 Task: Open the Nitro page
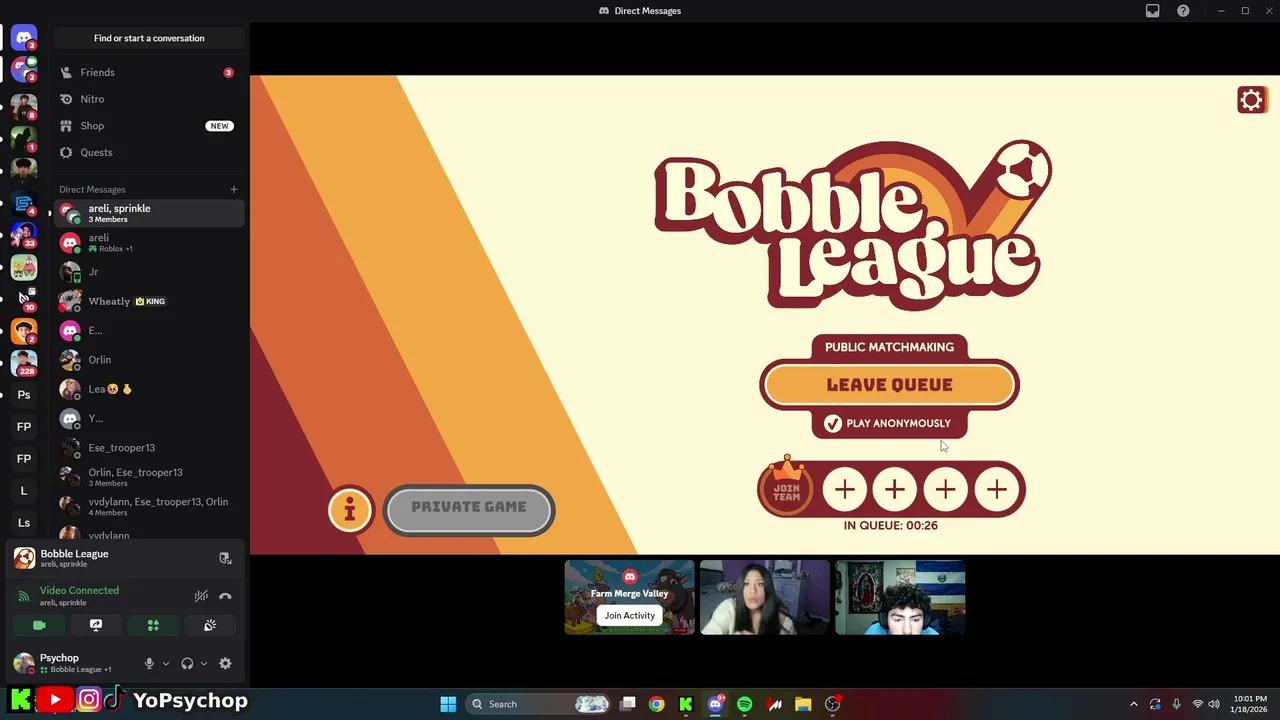149,99
